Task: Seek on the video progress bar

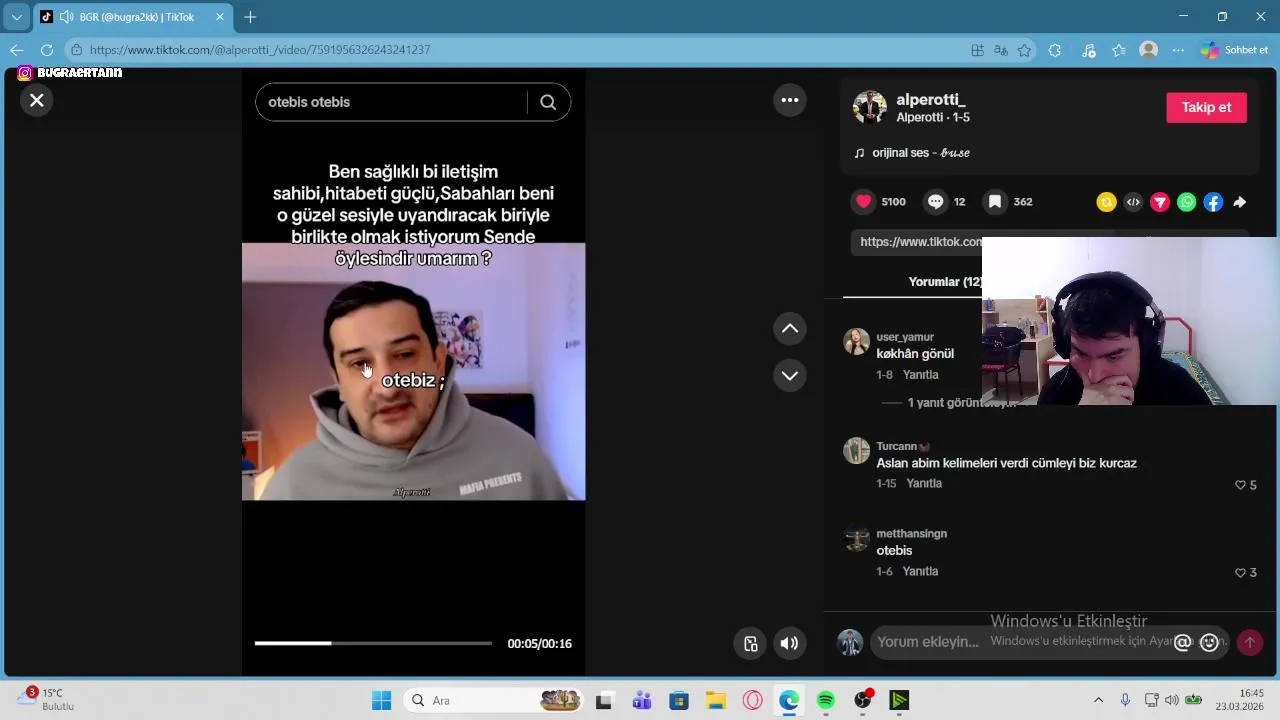Action: (x=373, y=643)
